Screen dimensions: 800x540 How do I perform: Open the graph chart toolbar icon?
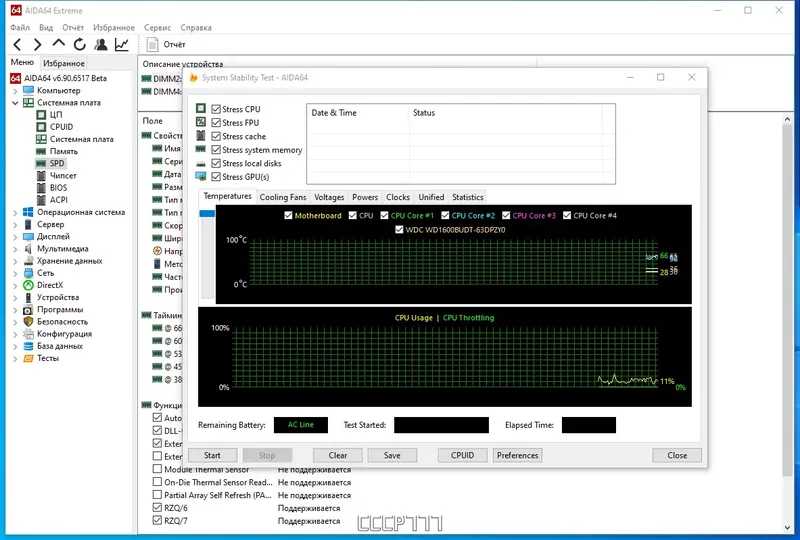click(121, 45)
